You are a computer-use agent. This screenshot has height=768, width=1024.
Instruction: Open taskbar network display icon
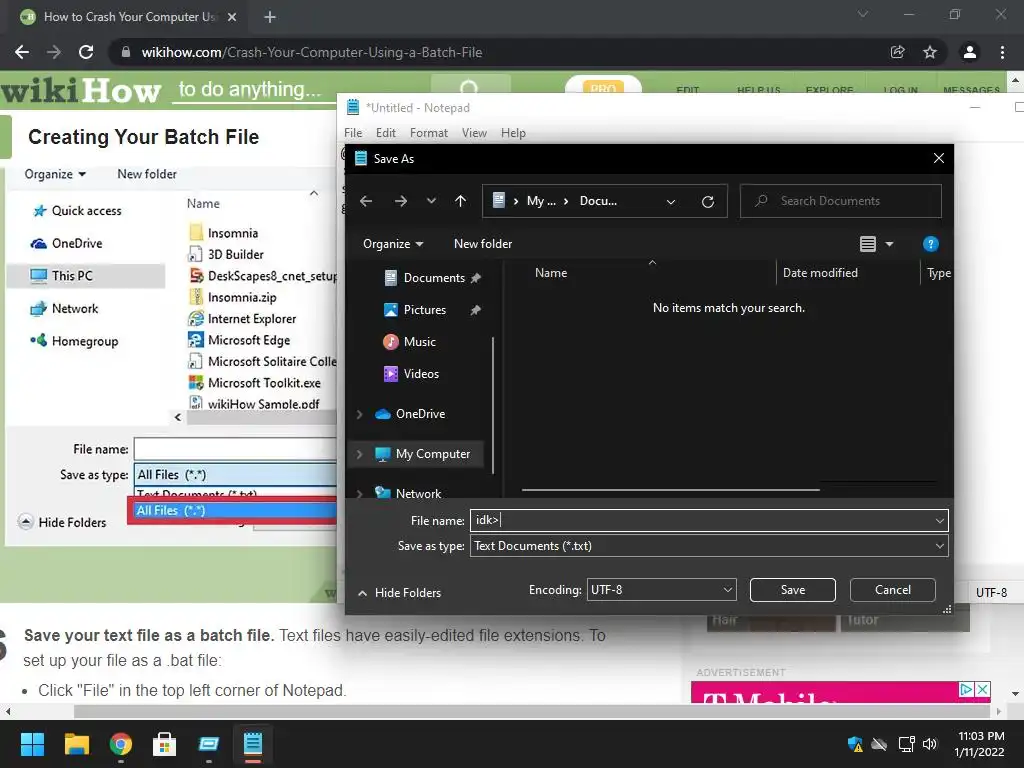tap(906, 744)
